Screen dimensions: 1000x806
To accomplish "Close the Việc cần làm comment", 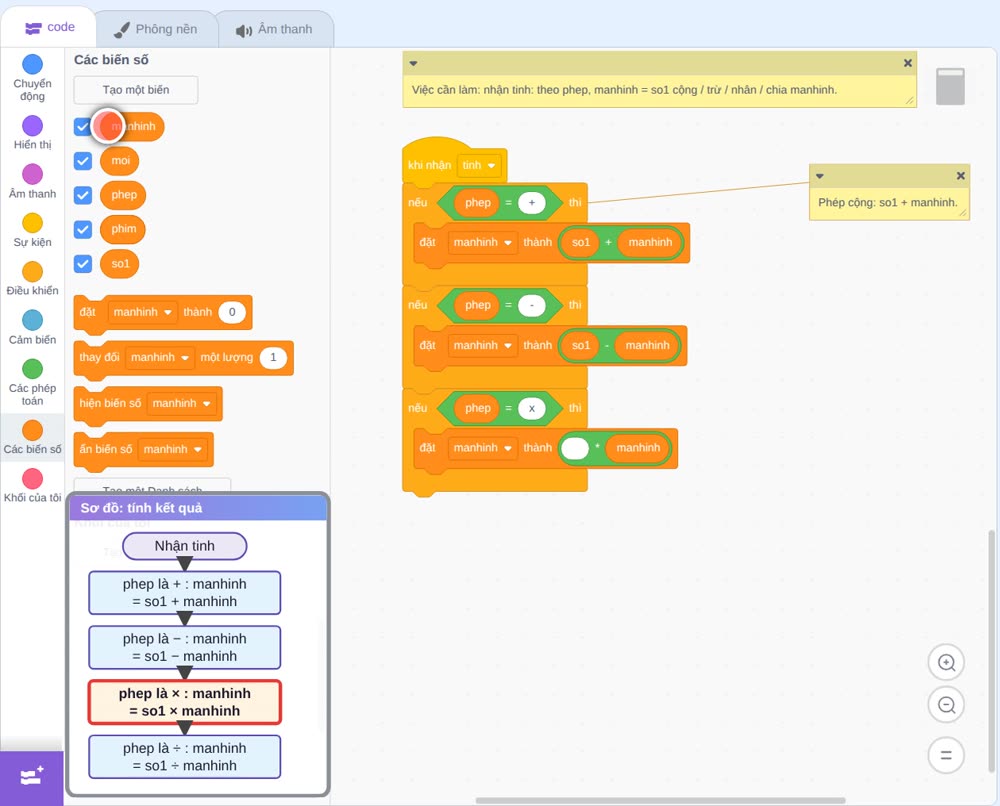I will (x=908, y=63).
